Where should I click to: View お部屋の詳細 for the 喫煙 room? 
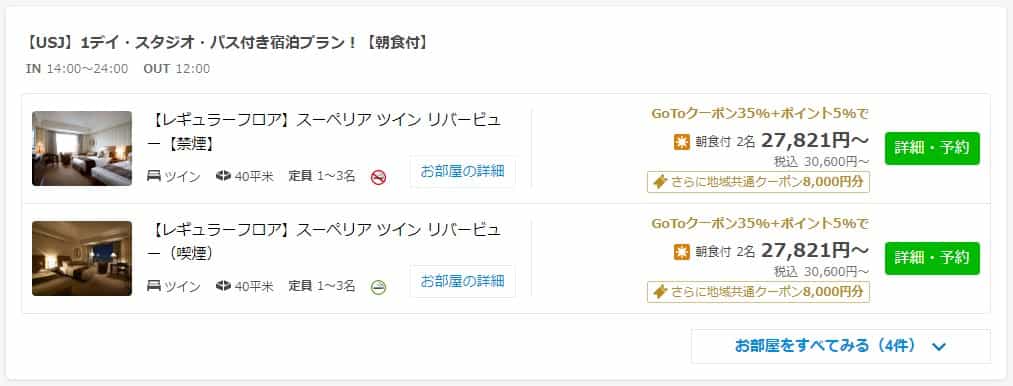[463, 281]
